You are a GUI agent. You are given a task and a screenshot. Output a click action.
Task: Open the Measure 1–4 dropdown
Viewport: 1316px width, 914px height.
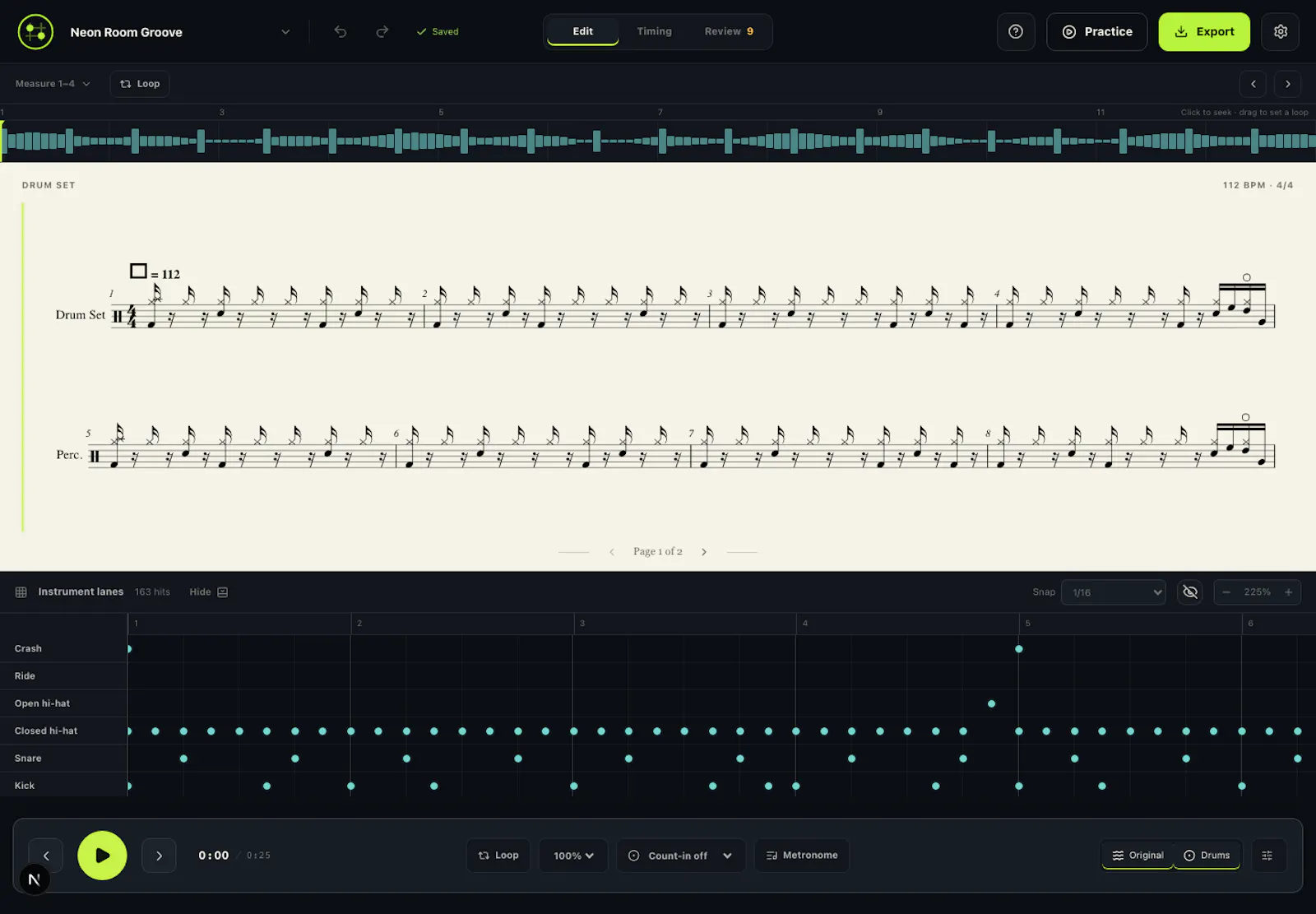(53, 84)
